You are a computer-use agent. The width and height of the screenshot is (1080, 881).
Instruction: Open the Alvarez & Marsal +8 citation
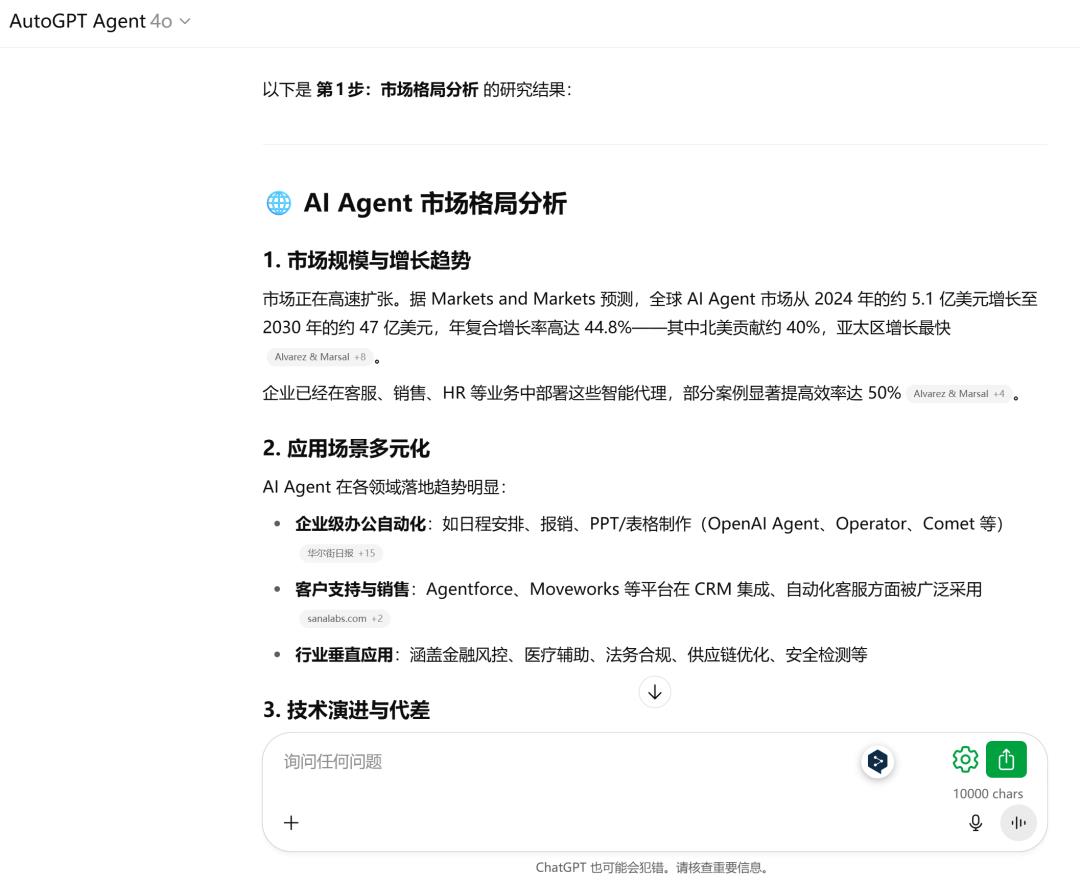coord(320,357)
